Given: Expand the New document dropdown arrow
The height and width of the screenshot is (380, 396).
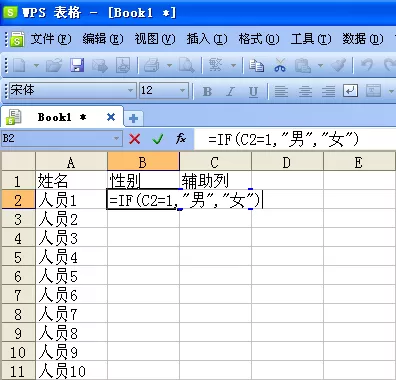Looking at the screenshot, I should click(x=36, y=65).
